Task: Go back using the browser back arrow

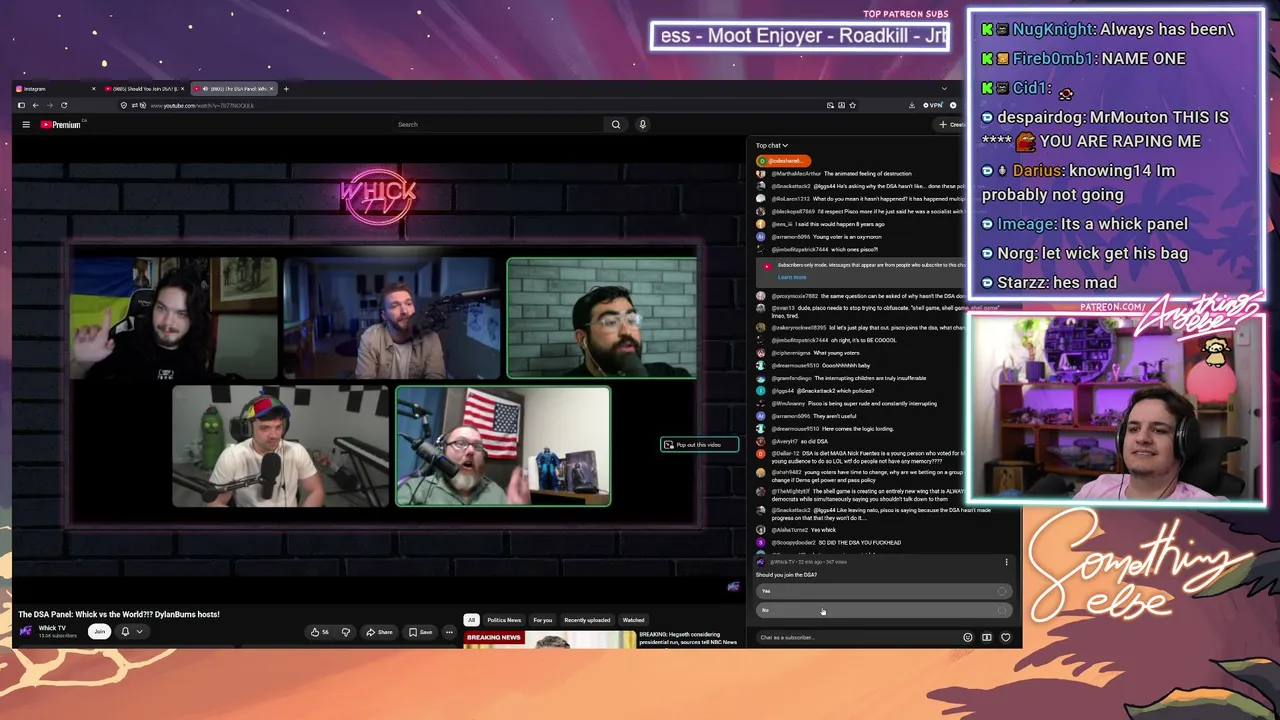Action: tap(35, 105)
